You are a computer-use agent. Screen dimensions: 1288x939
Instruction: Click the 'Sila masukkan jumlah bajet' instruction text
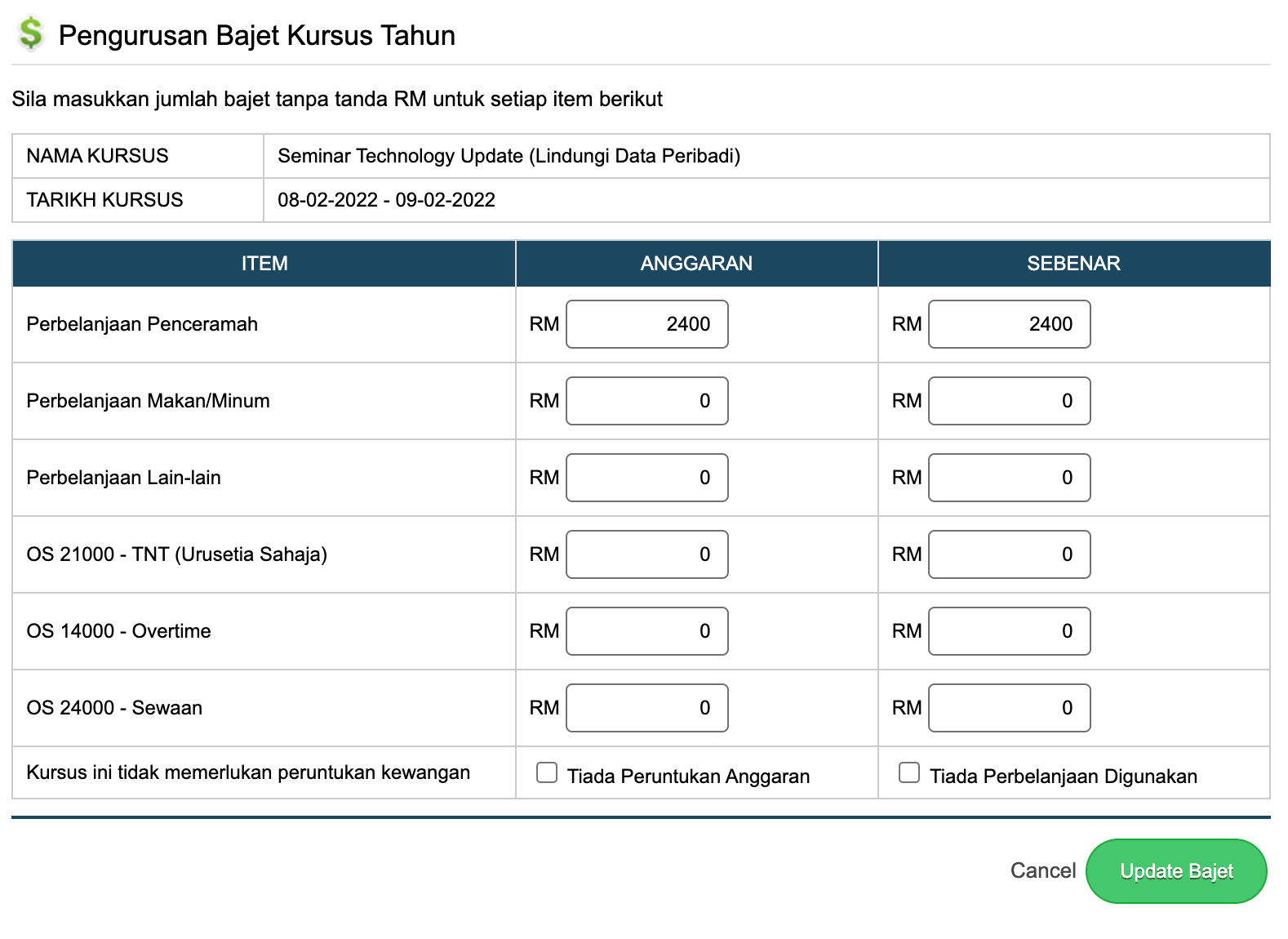tap(337, 100)
